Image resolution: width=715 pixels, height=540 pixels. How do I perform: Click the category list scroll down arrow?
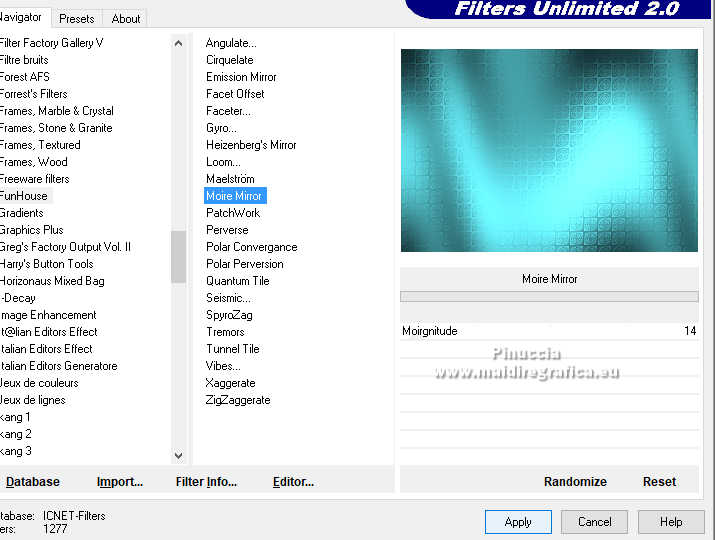pos(178,455)
